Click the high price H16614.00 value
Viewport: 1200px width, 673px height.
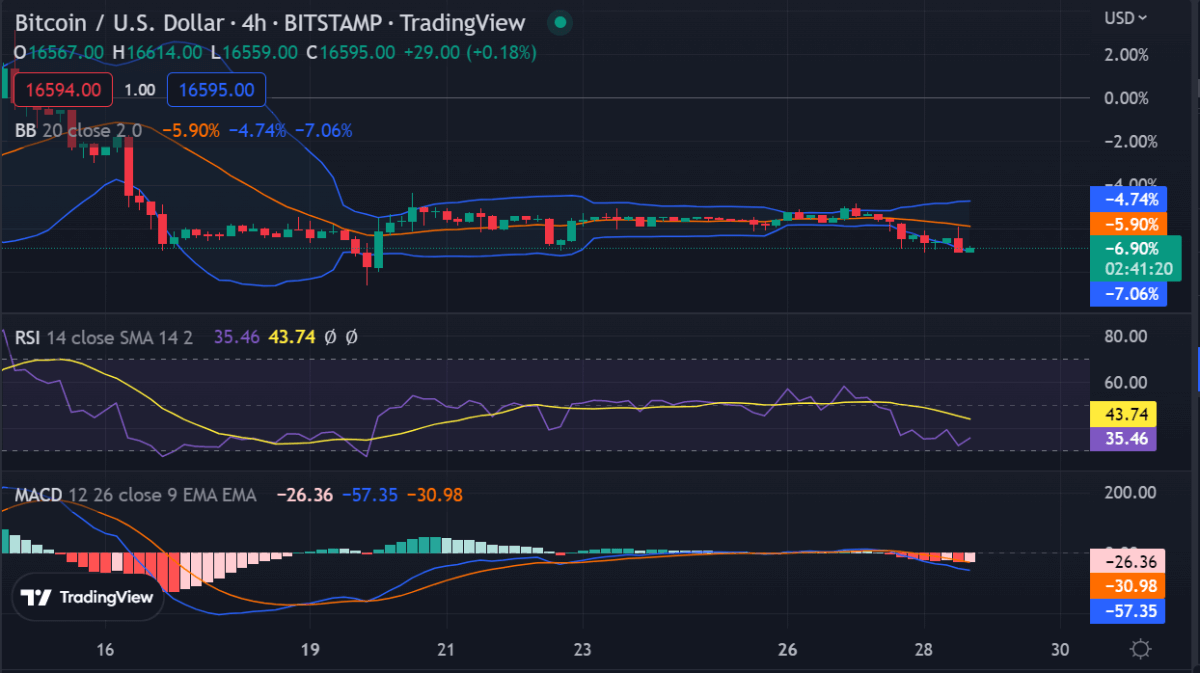pyautogui.click(x=158, y=52)
